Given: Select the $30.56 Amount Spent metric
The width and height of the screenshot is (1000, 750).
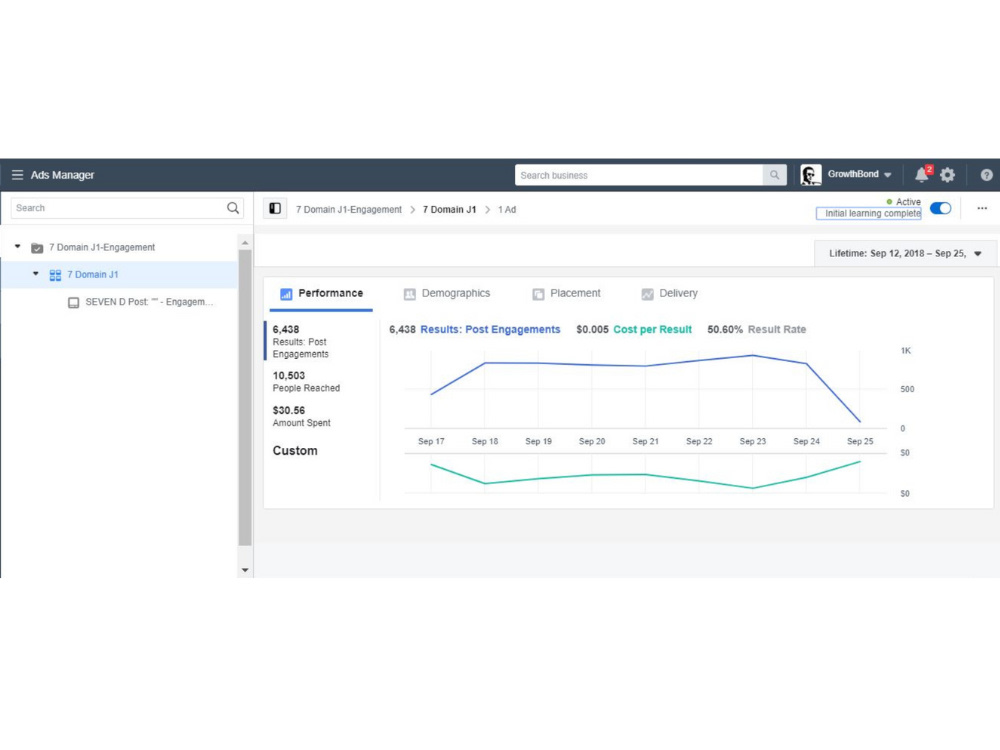Looking at the screenshot, I should coord(302,416).
